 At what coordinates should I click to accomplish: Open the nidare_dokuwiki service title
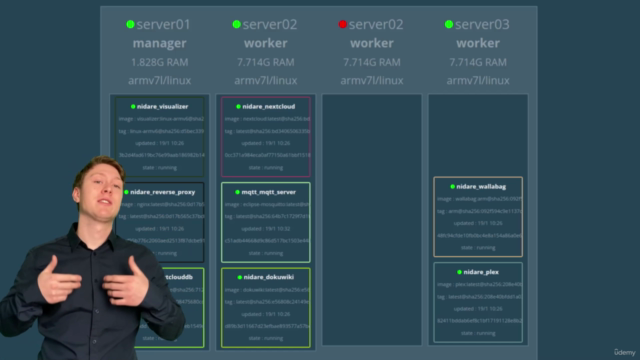[x=269, y=277]
